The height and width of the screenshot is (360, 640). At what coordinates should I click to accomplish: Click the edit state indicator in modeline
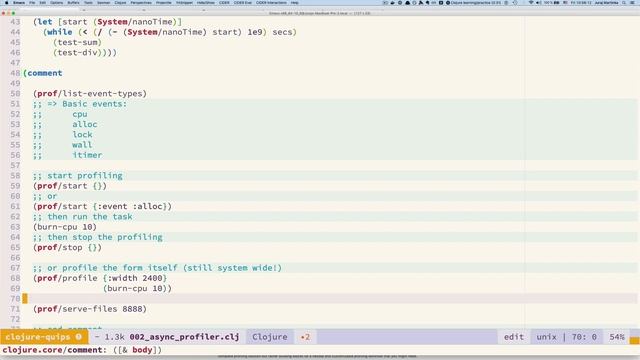point(513,337)
